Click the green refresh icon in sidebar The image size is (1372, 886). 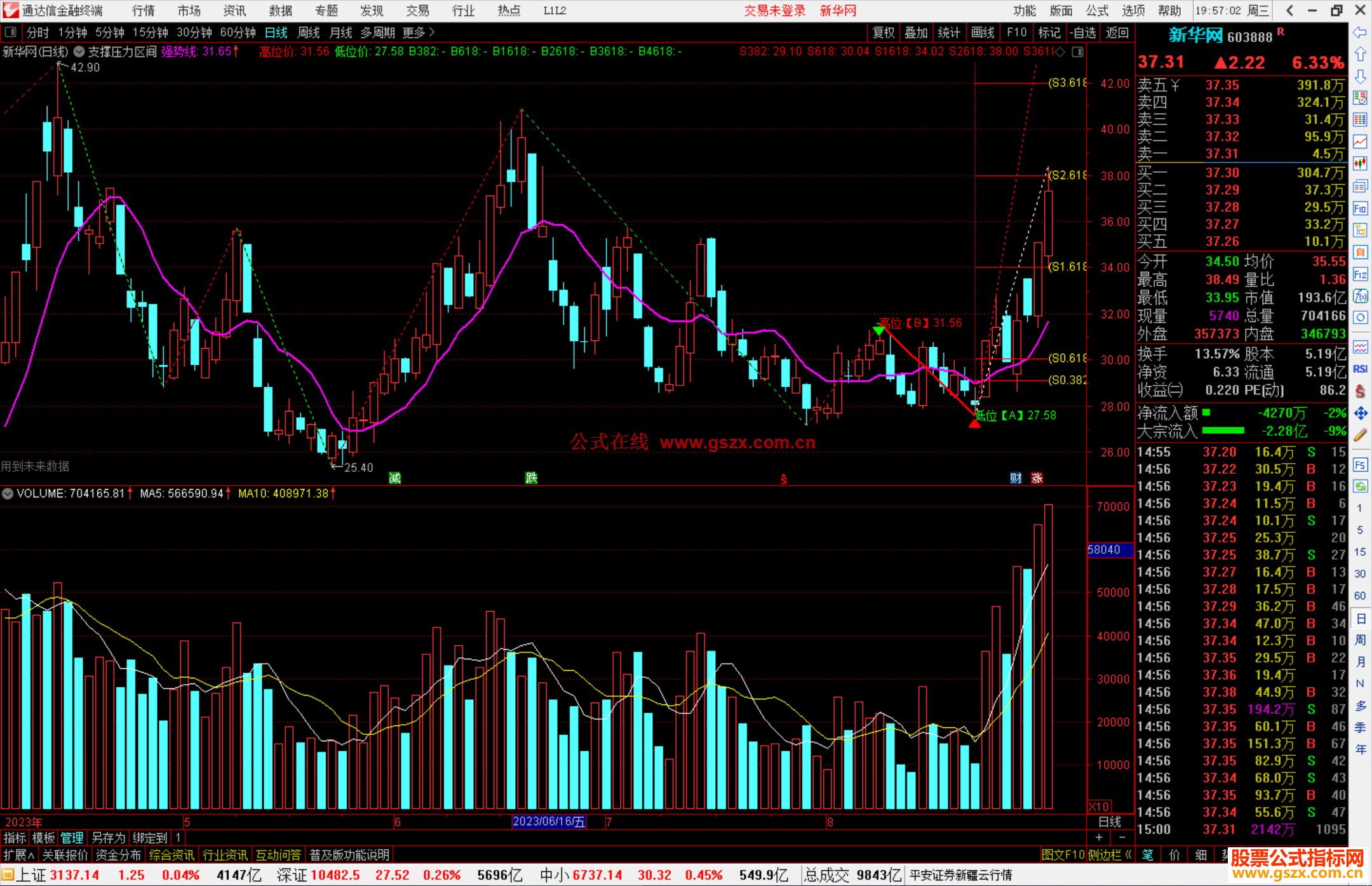(1360, 487)
